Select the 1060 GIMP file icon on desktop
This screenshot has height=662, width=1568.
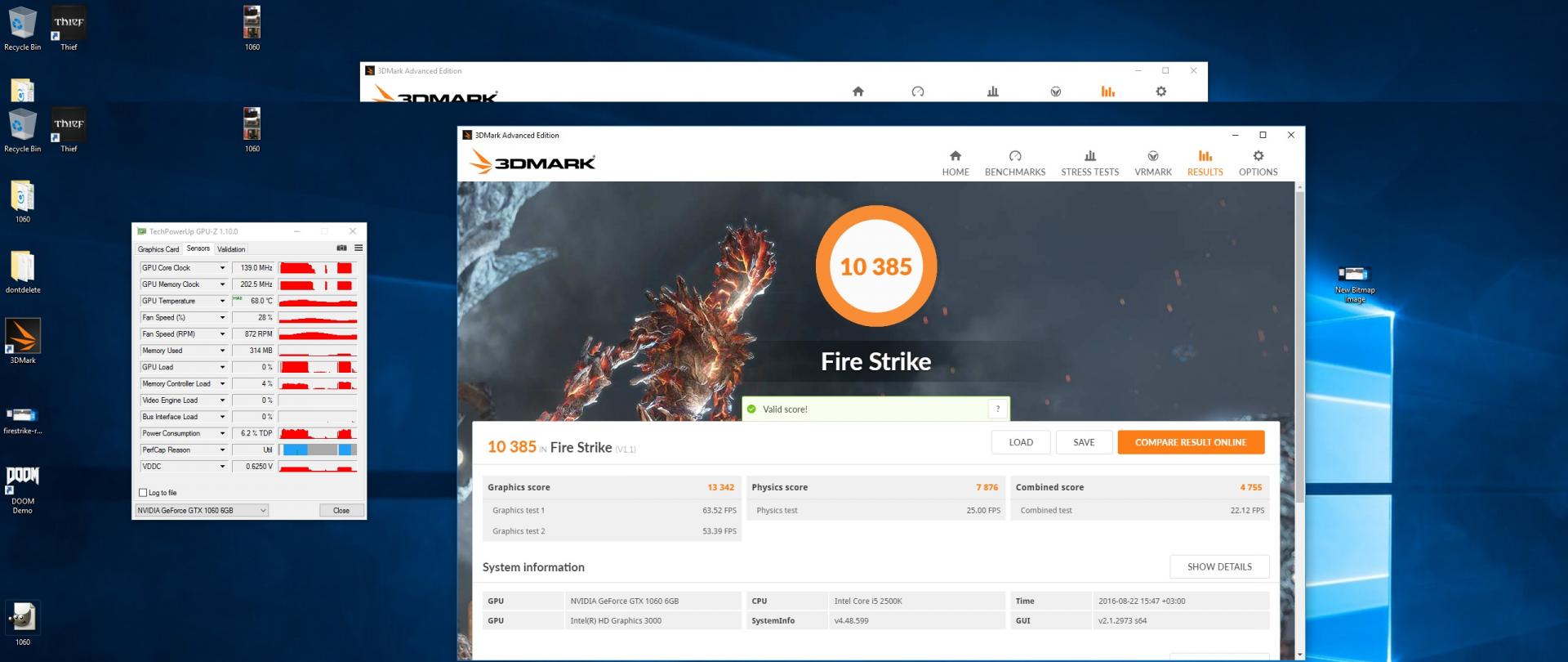(23, 624)
